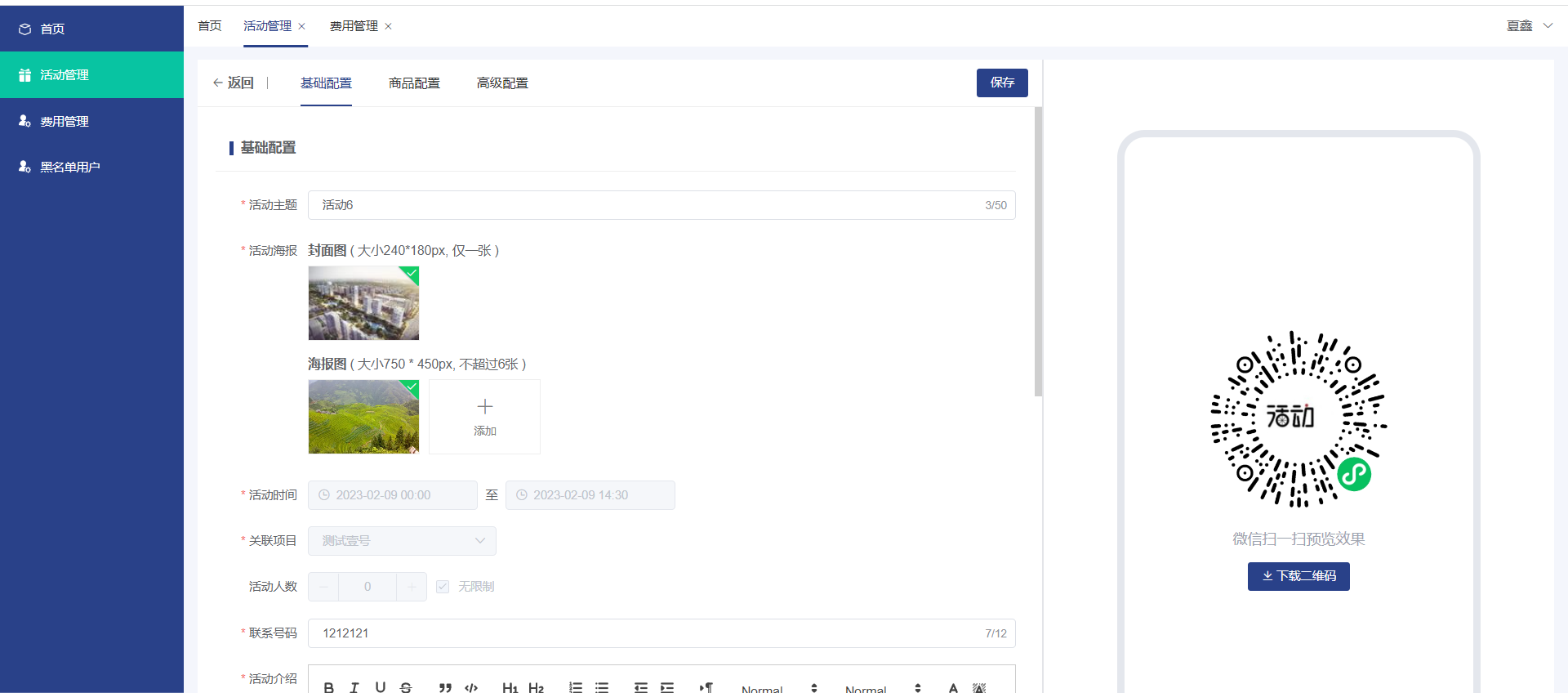Viewport: 1568px width, 693px height.
Task: Insert an ordered list in editor
Action: tap(576, 688)
